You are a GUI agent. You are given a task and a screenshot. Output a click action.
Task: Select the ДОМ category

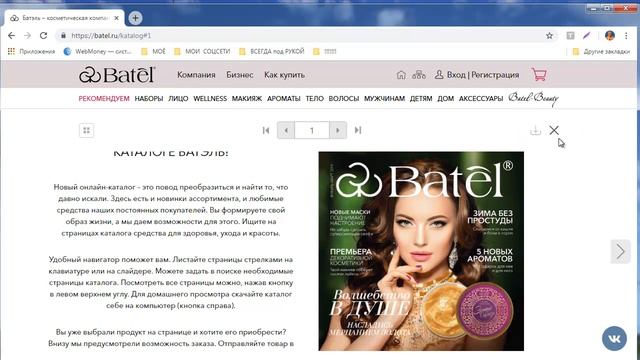tap(445, 98)
